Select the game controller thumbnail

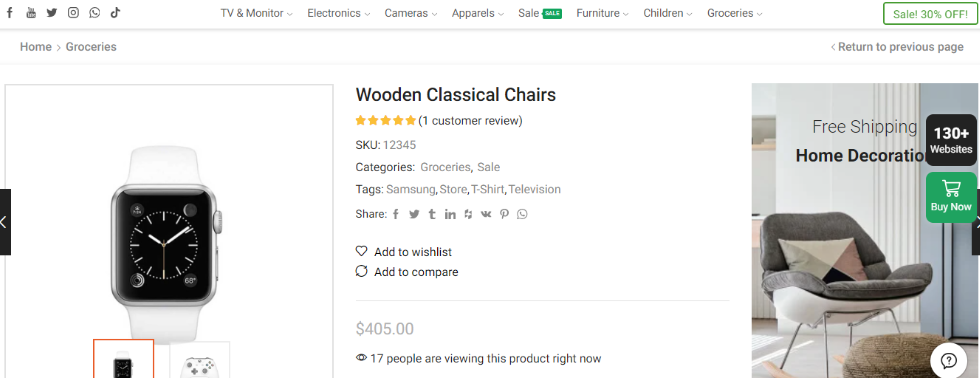(x=199, y=360)
